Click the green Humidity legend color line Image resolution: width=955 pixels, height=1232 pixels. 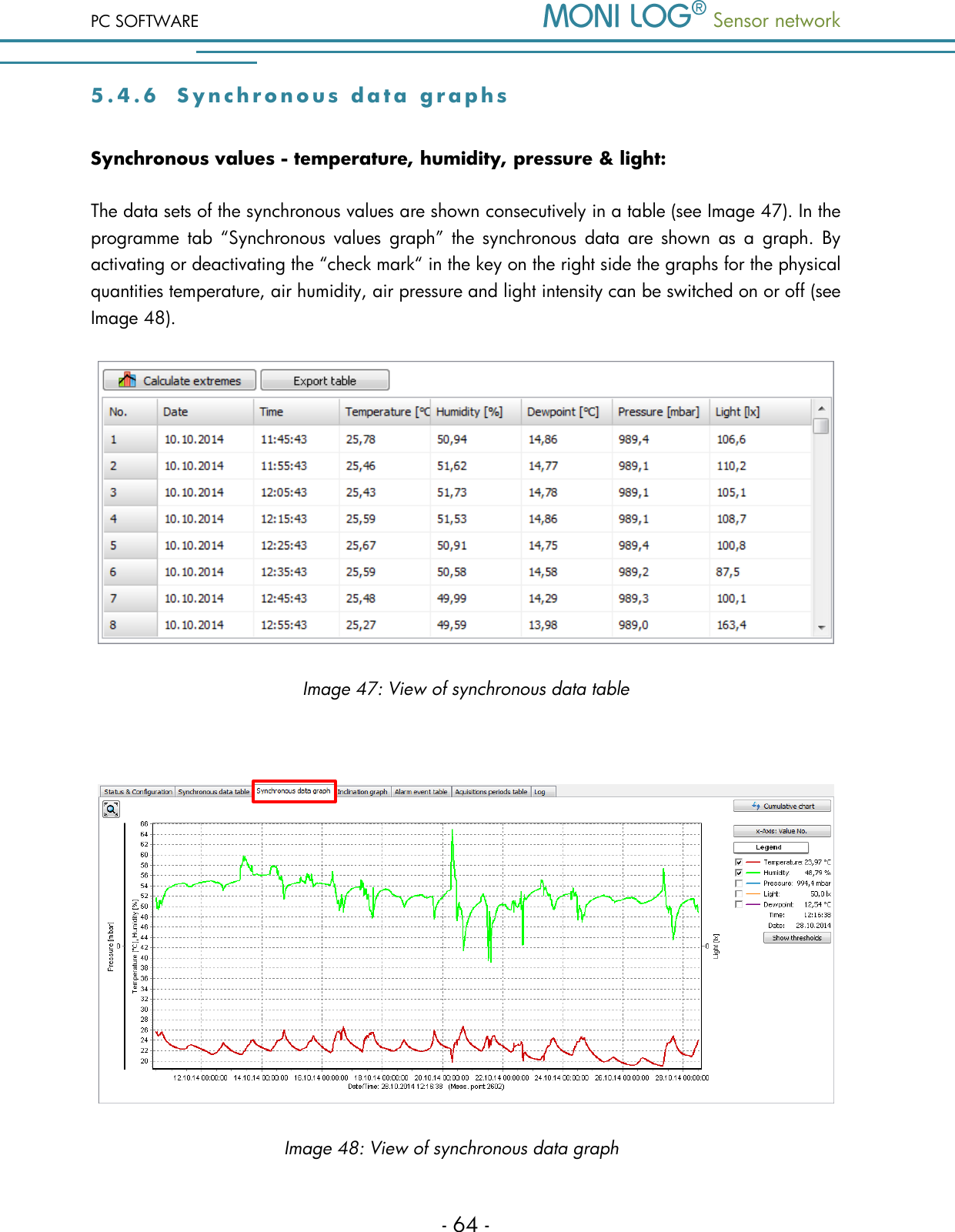tap(753, 873)
